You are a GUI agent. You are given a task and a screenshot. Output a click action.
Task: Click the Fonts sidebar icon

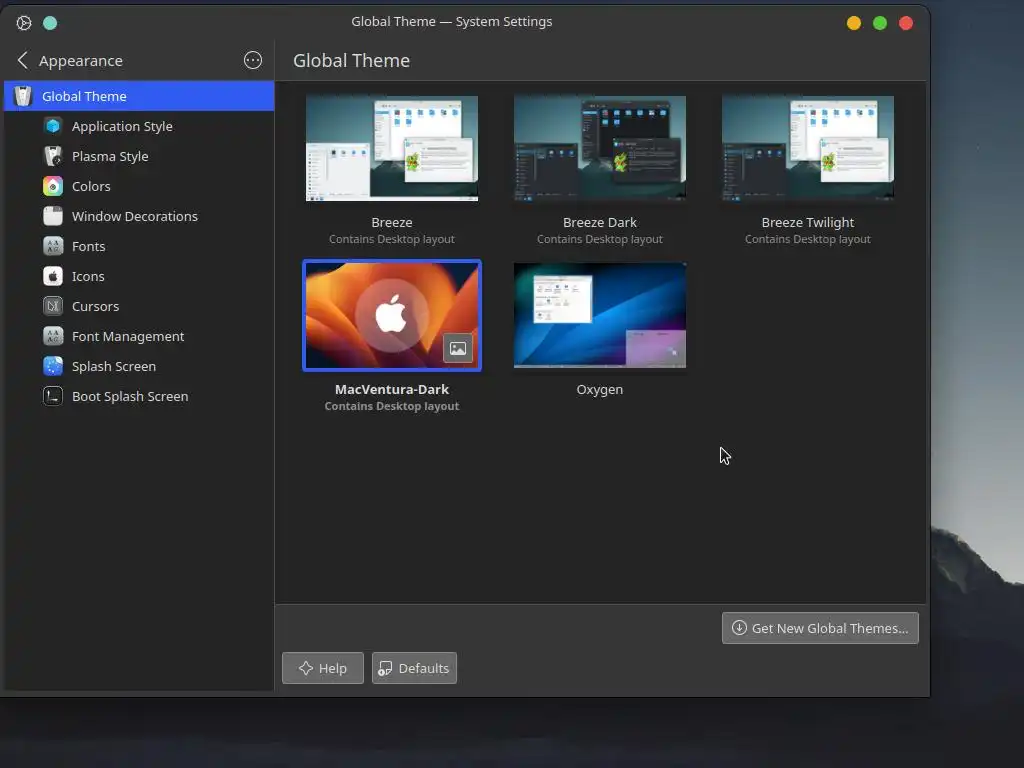53,246
